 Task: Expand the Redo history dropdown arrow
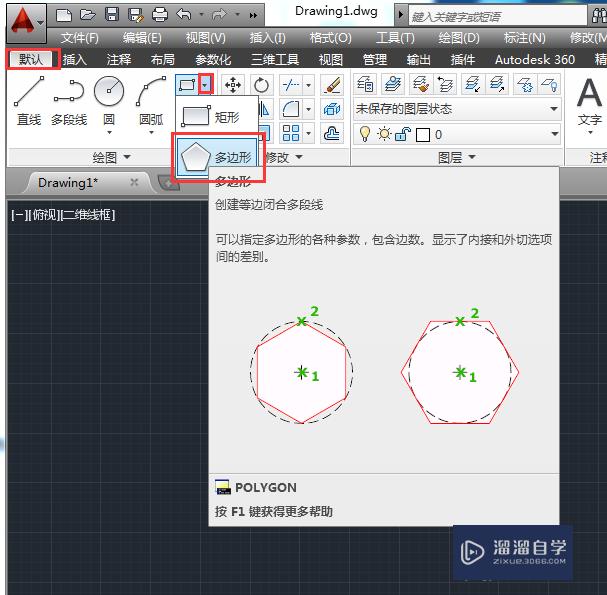pos(237,15)
